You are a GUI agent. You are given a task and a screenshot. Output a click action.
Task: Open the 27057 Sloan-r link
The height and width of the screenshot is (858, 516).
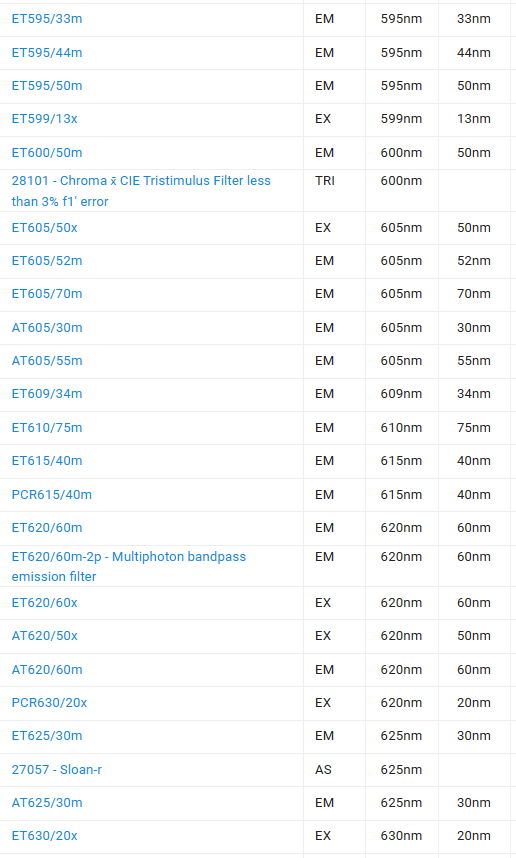click(x=57, y=769)
